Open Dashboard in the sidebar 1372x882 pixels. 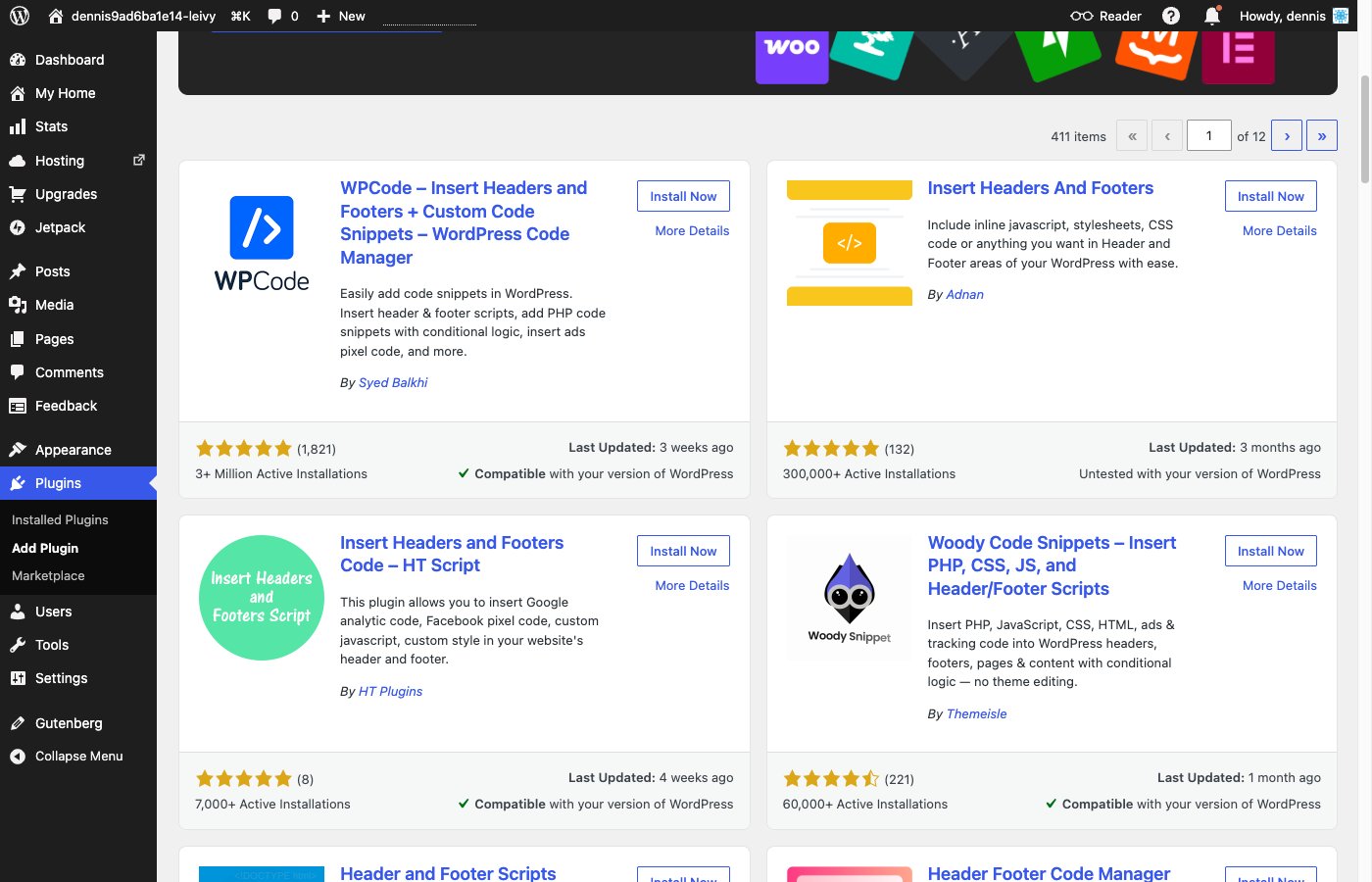(x=78, y=60)
